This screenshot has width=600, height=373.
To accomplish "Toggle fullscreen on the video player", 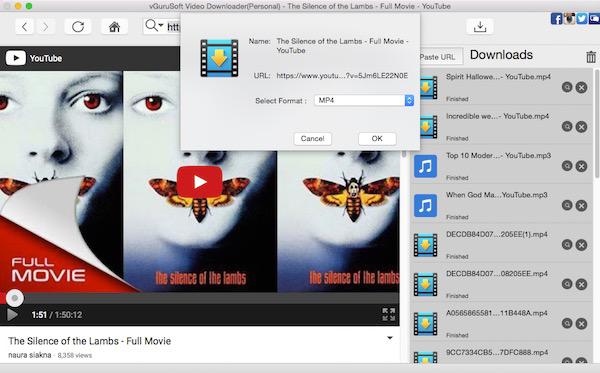I will tap(389, 314).
